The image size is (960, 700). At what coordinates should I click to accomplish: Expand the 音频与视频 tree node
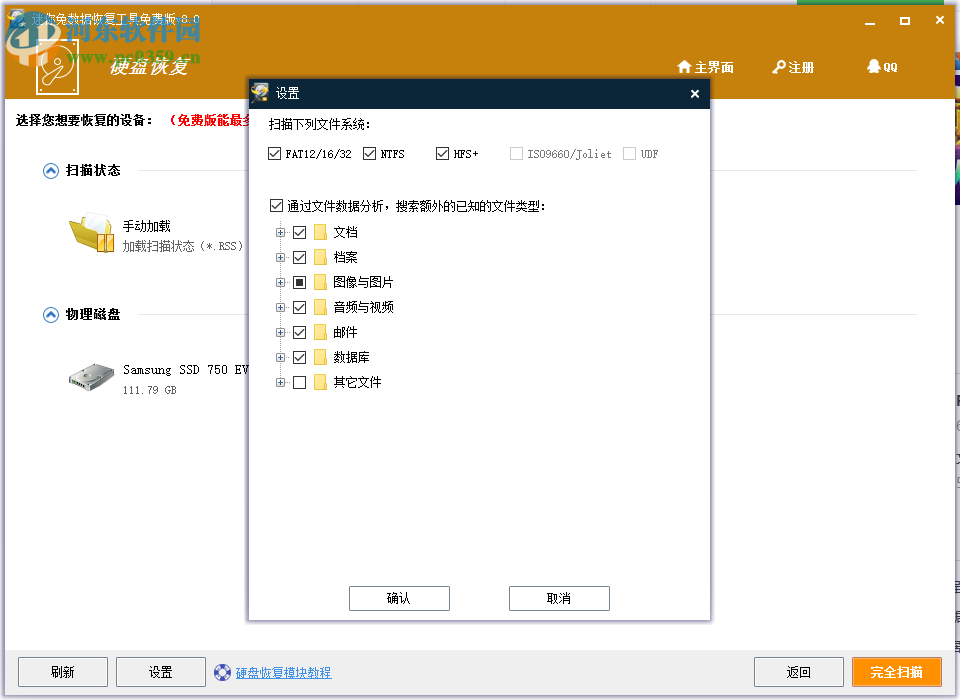pyautogui.click(x=280, y=306)
